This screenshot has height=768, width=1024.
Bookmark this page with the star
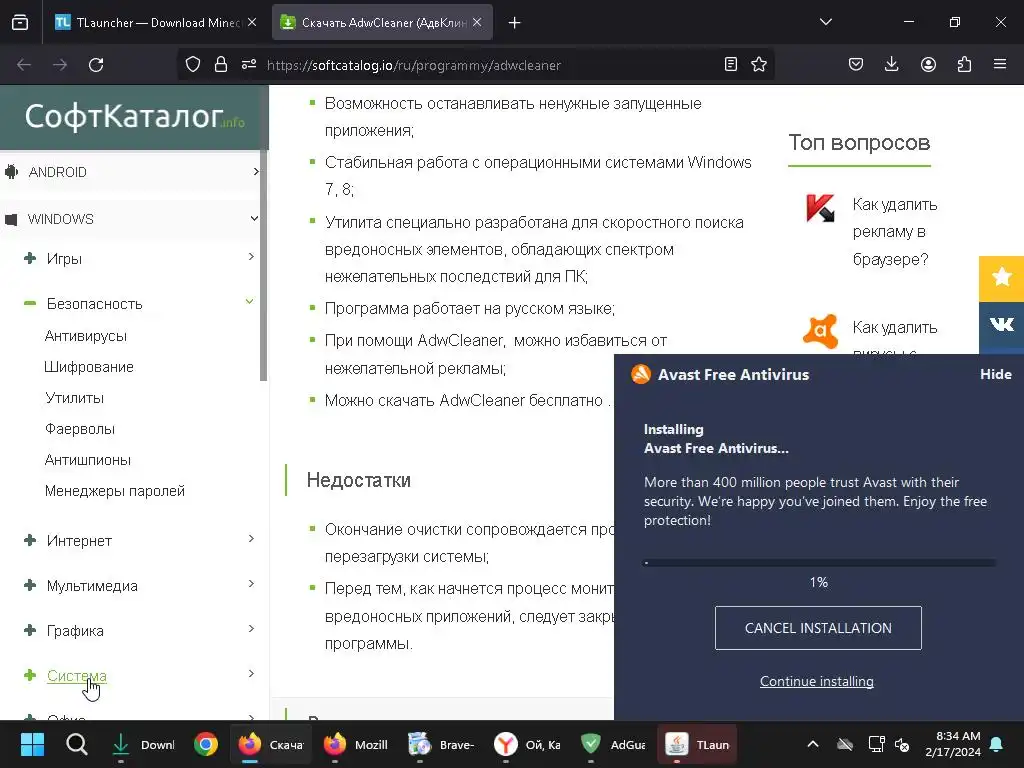click(x=759, y=65)
